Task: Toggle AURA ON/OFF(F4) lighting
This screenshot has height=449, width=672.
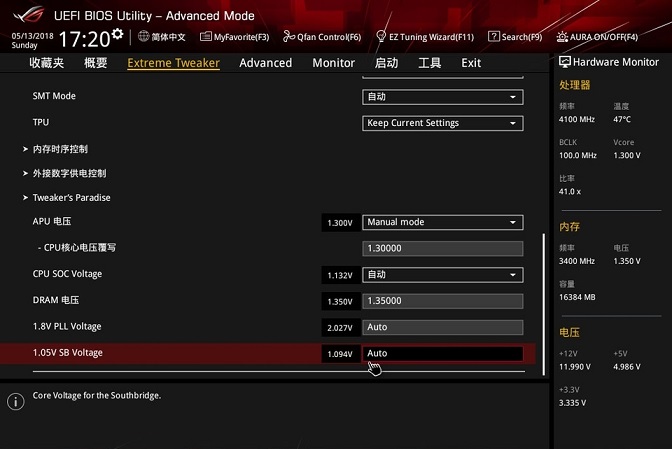Action: click(563, 37)
